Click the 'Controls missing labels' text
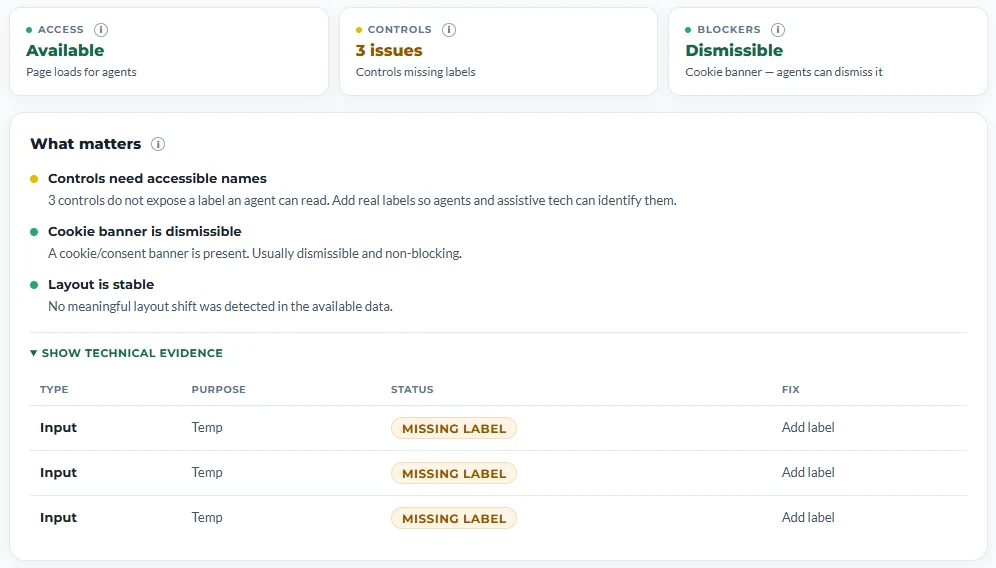The height and width of the screenshot is (568, 996). [415, 72]
